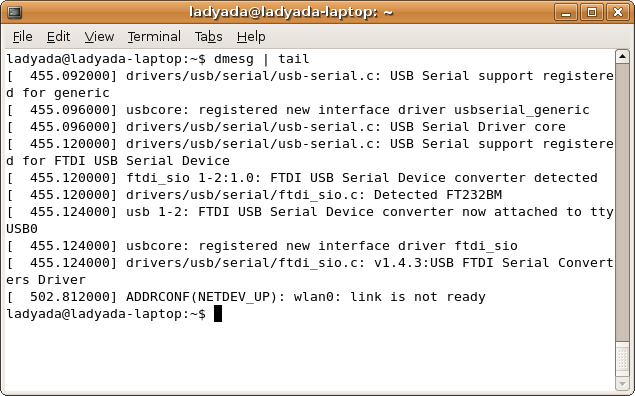Click the scrollbar up arrow
Screen dimensions: 635x396
coord(622,56)
